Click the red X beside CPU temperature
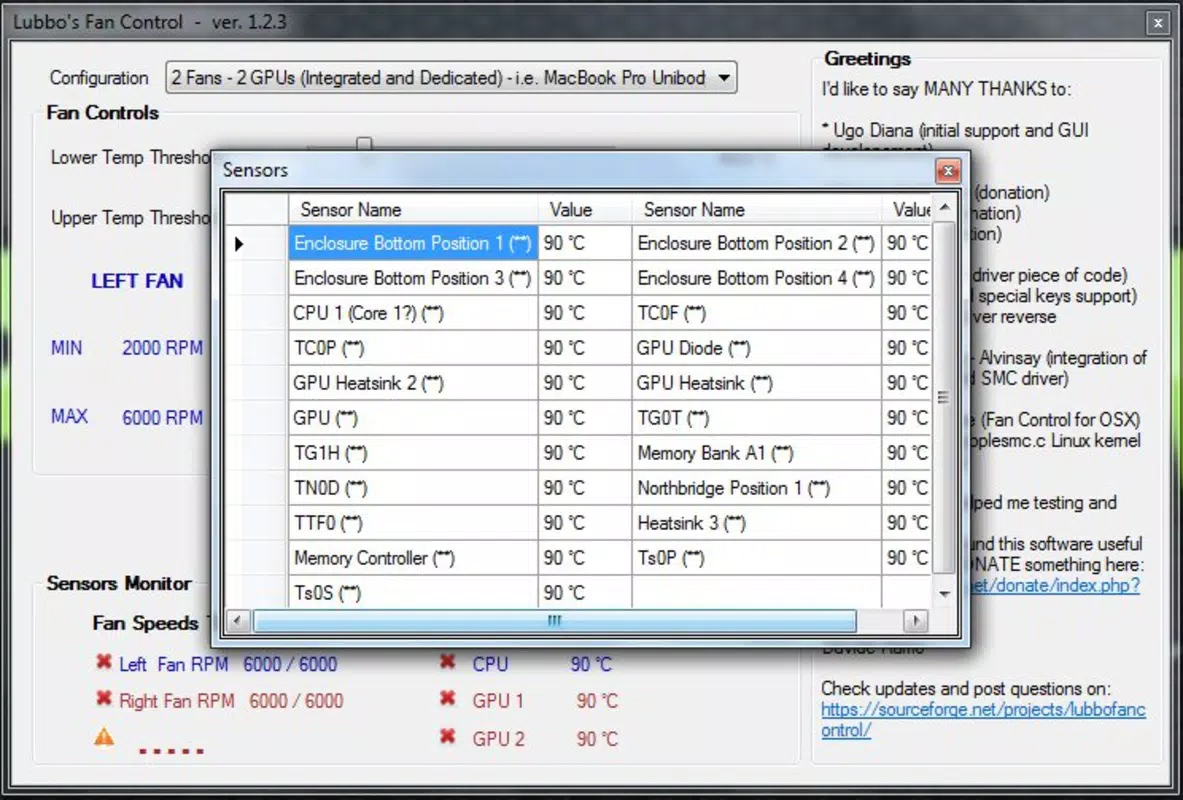Screen dimensions: 1183x800 [447, 662]
